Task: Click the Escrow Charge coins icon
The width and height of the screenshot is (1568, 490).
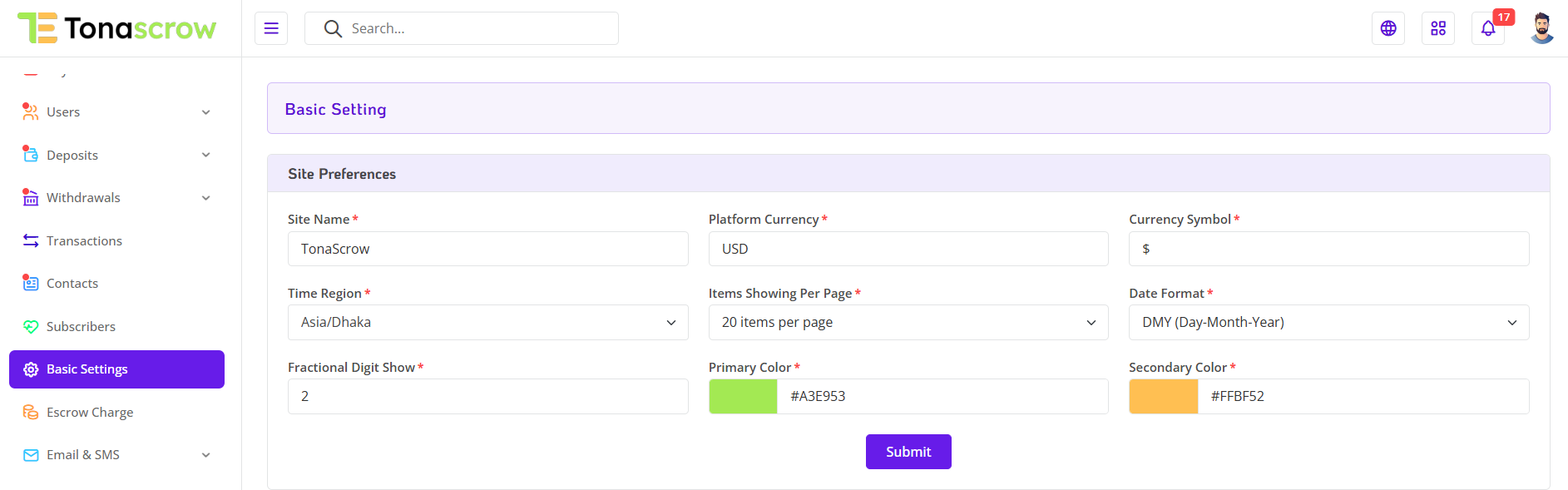Action: [31, 413]
